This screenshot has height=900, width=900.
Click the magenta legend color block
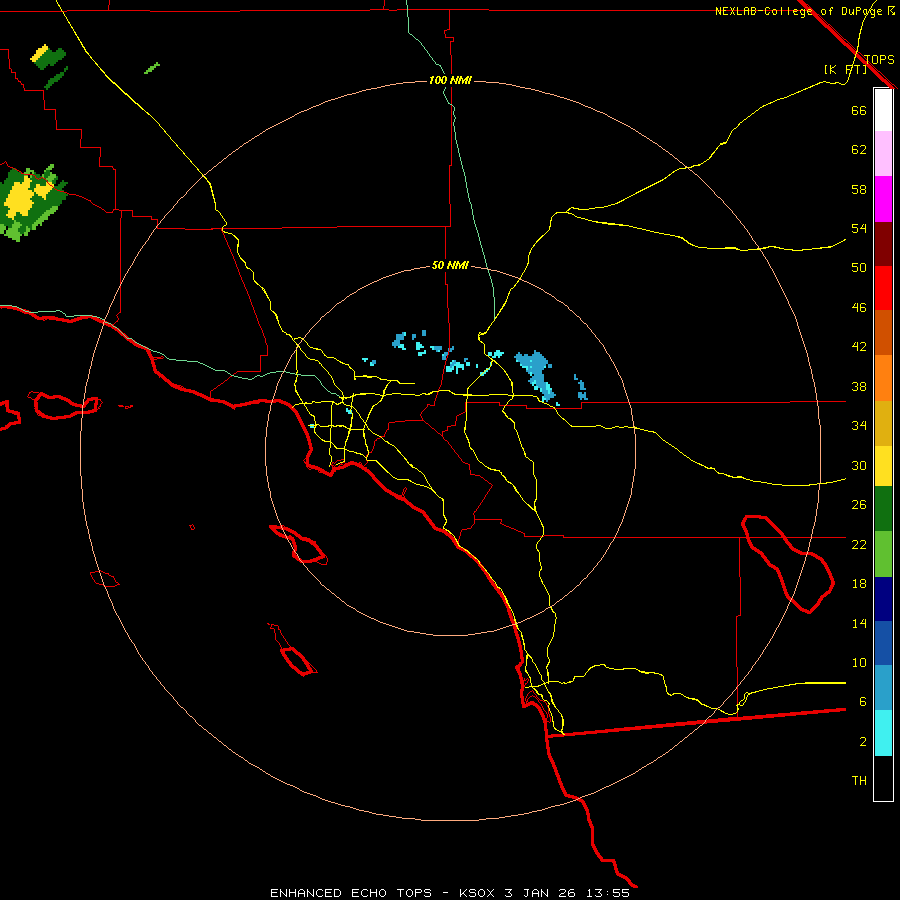coord(883,199)
